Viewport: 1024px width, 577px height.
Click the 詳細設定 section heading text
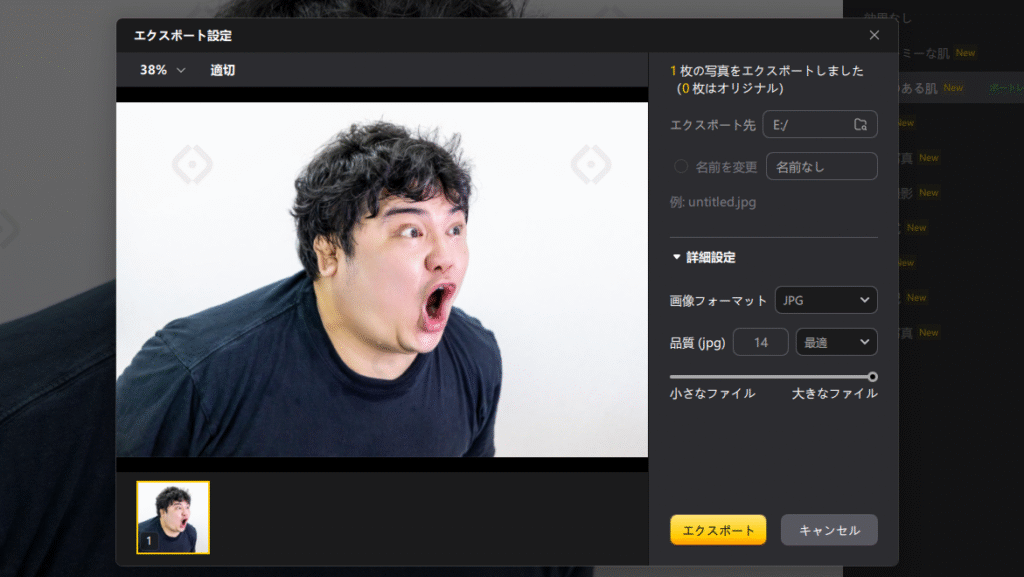pos(711,257)
